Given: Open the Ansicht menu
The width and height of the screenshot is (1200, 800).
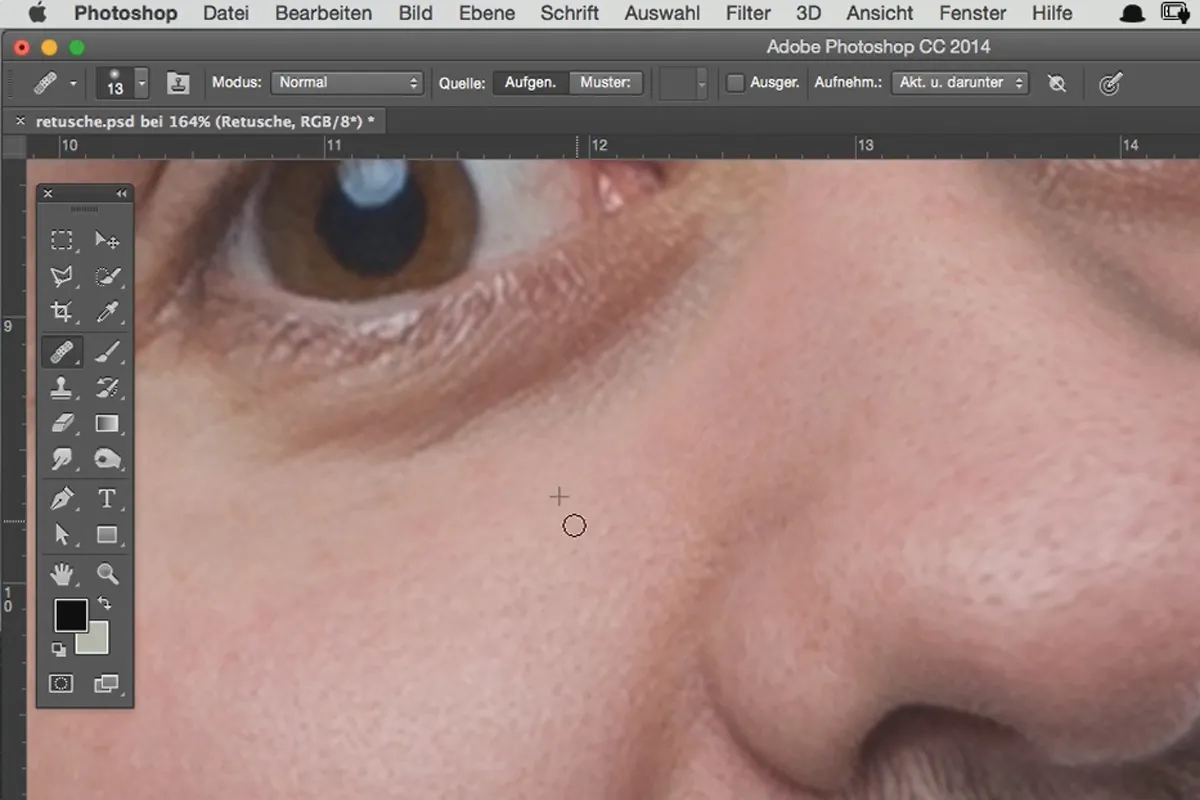Looking at the screenshot, I should click(x=880, y=14).
